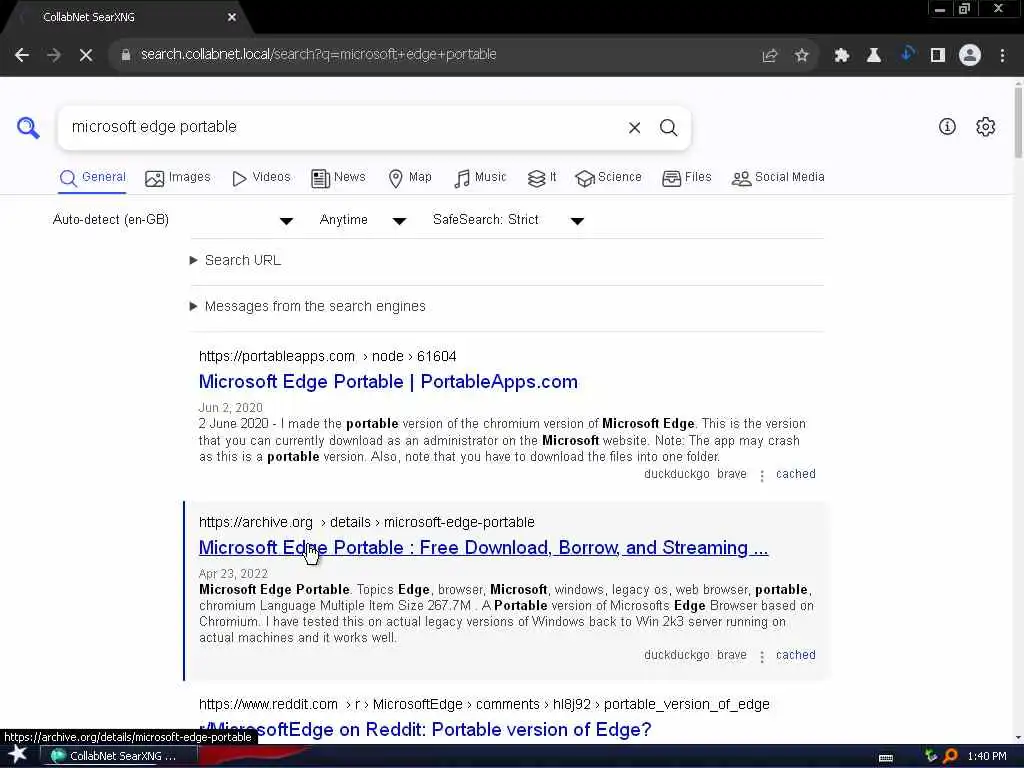Switch to It search category

[542, 178]
